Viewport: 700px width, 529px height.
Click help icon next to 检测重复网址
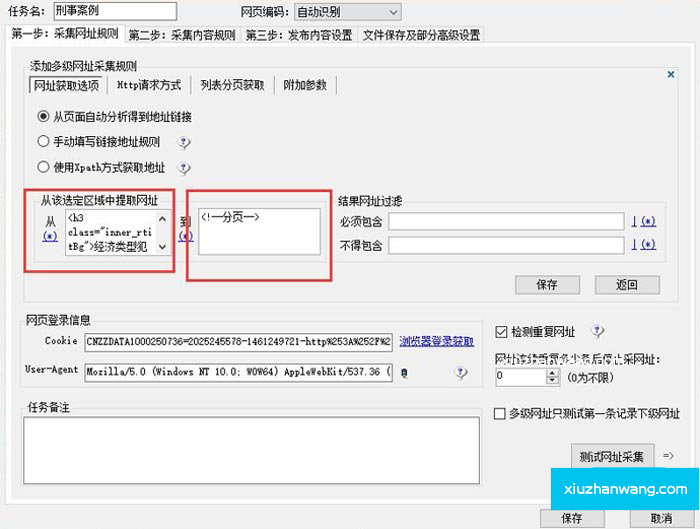pos(598,331)
